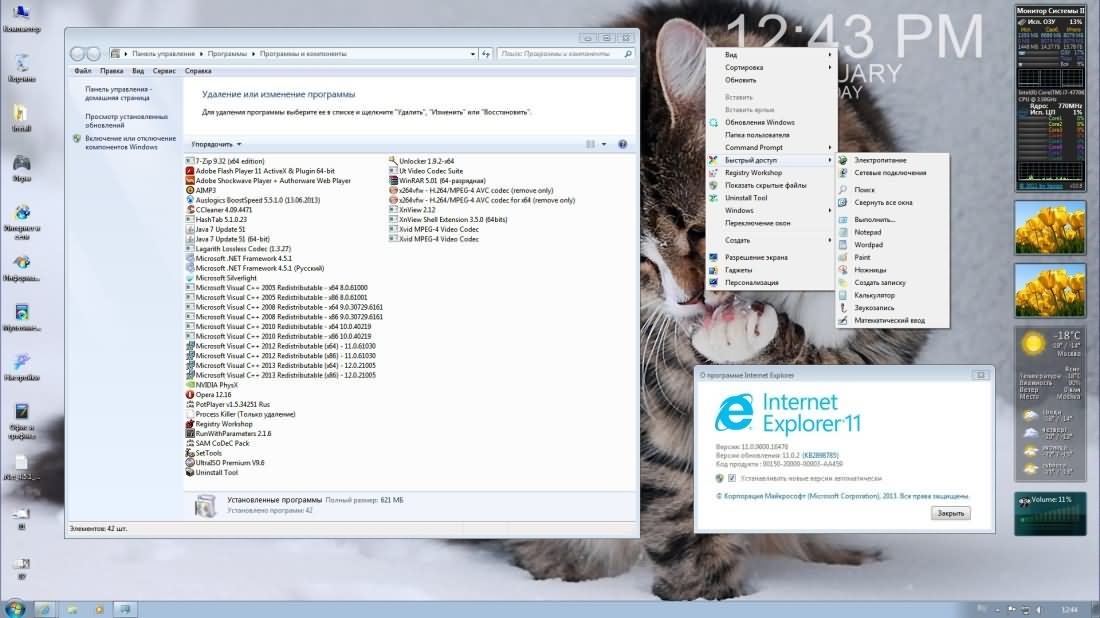Viewport: 1100px width, 618px height.
Task: Click the Windows Start button
Action: coord(14,609)
